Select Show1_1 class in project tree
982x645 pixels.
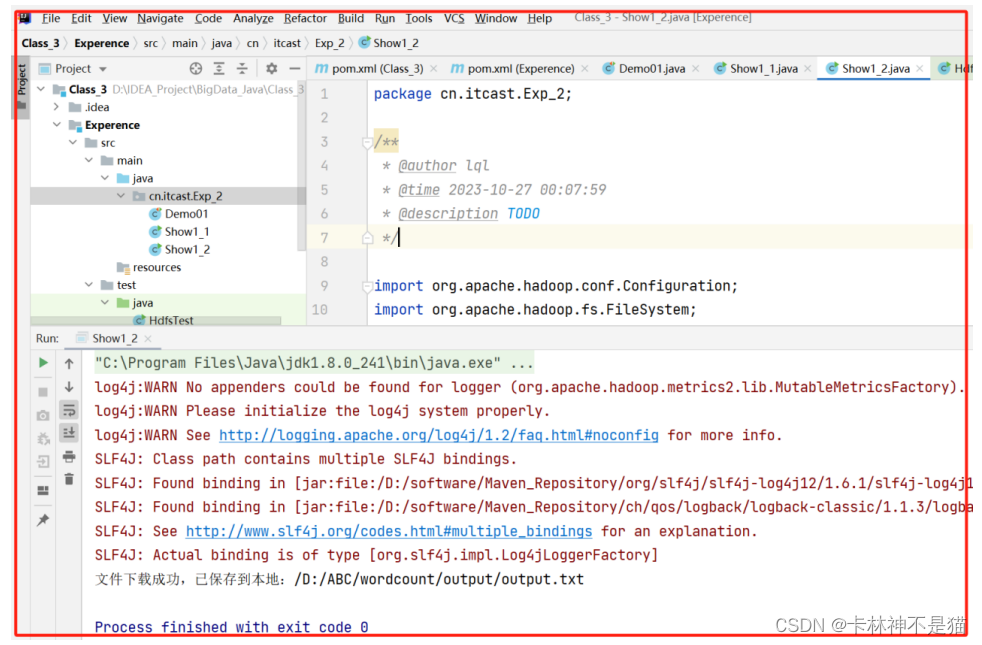(x=179, y=232)
